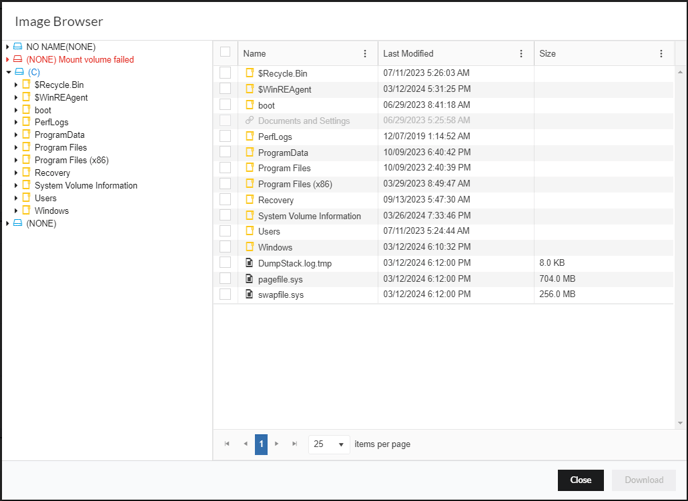Image resolution: width=688 pixels, height=501 pixels.
Task: Check the Windows row checkbox
Action: 225,247
